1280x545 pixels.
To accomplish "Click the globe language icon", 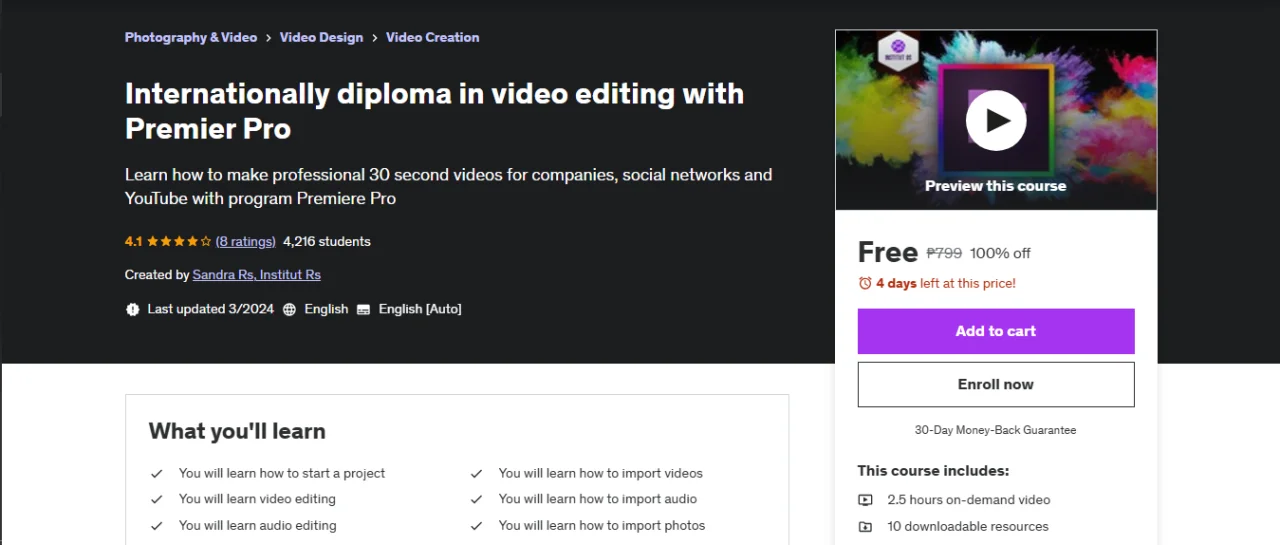I will coord(289,310).
